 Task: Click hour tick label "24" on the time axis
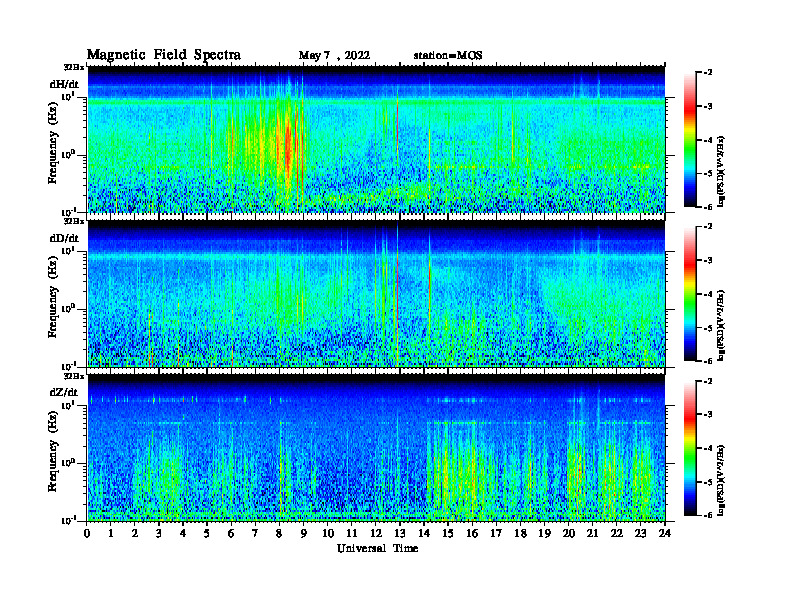click(665, 534)
